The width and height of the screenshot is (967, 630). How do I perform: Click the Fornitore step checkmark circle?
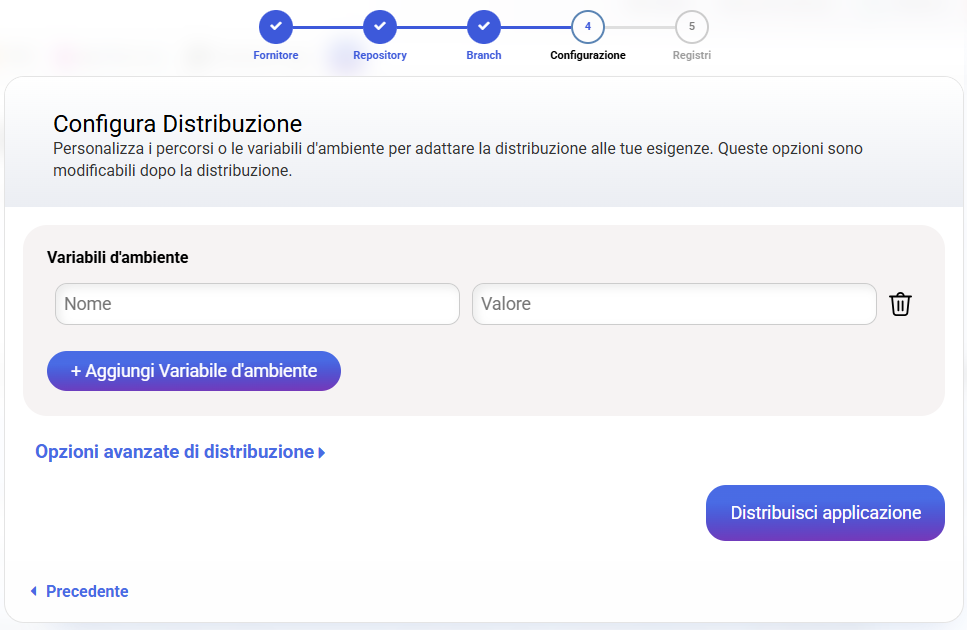(x=276, y=26)
